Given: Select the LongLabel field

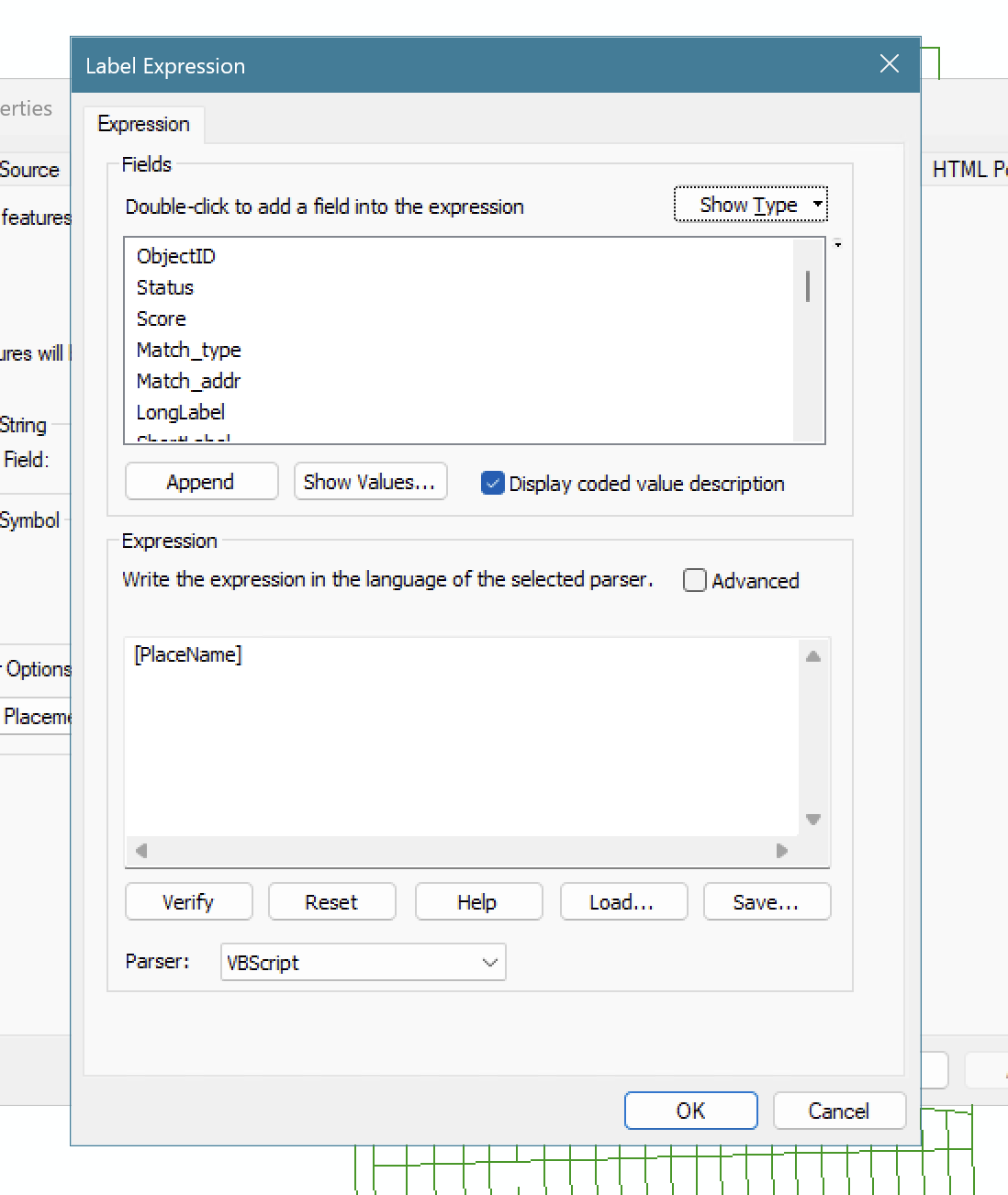Looking at the screenshot, I should pos(181,412).
